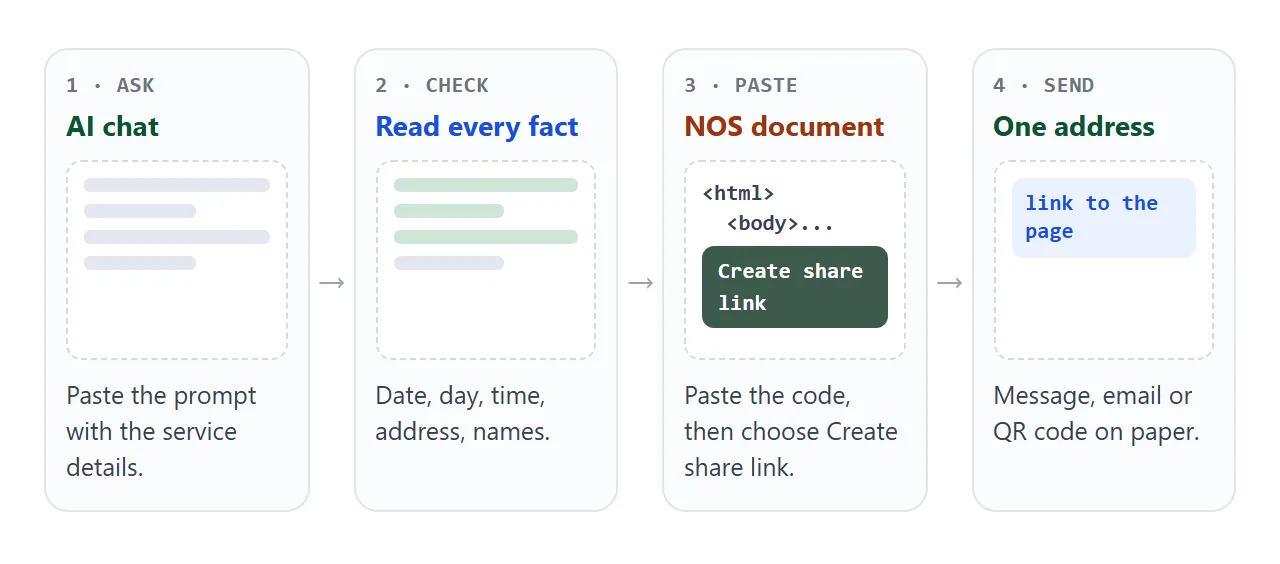Click the arrow between Paste and Send
1280x564 pixels.
(950, 283)
